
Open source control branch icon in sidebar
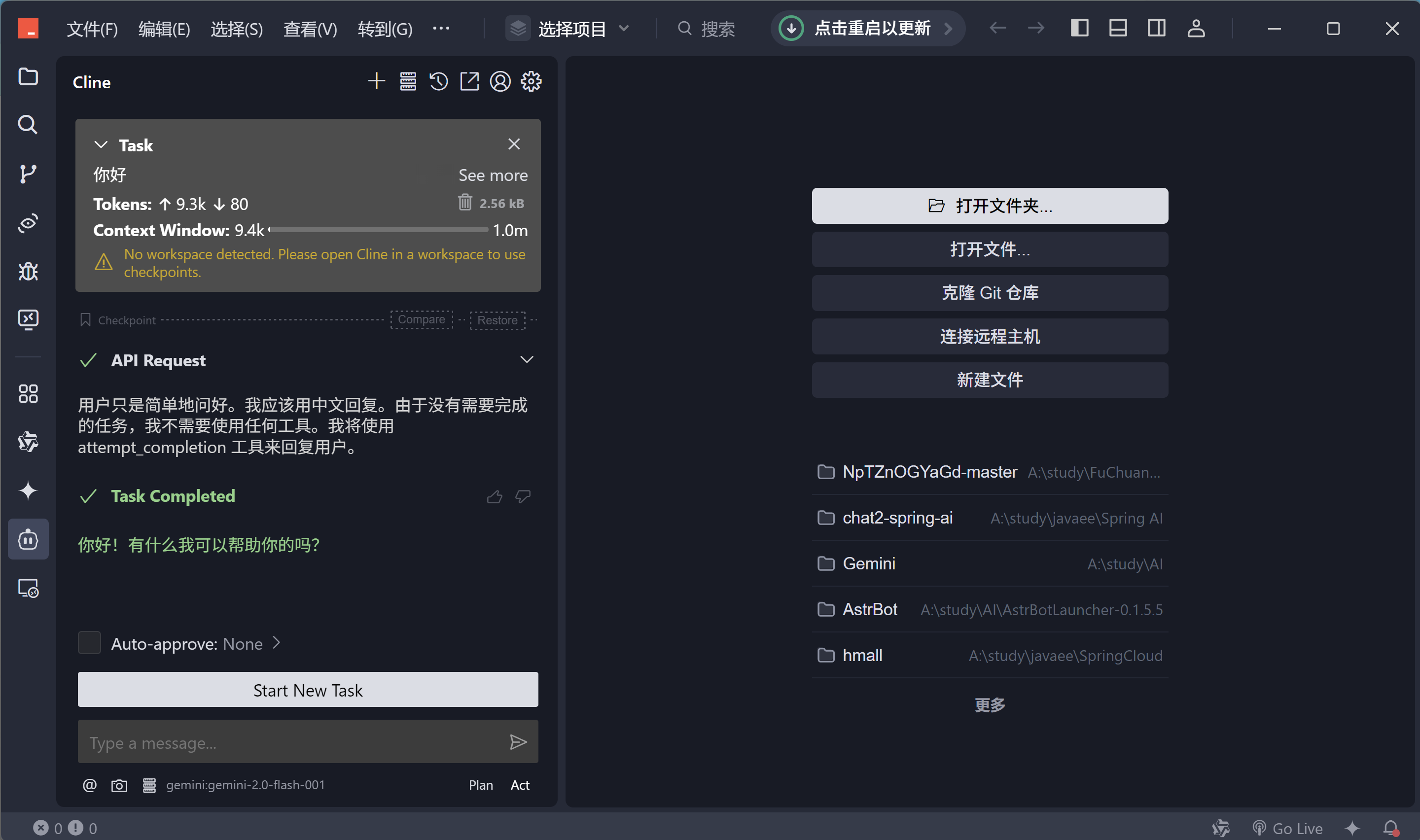click(x=28, y=174)
